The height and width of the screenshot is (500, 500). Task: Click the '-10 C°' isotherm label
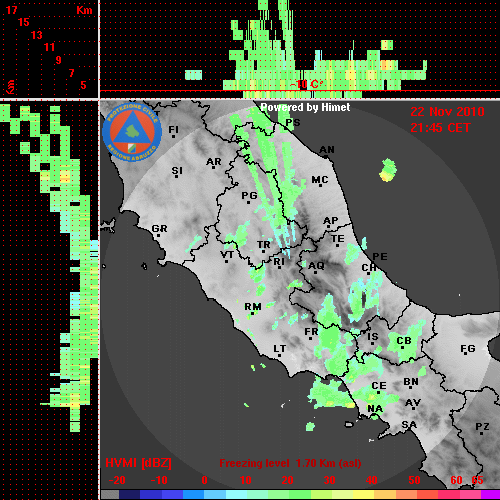click(306, 84)
